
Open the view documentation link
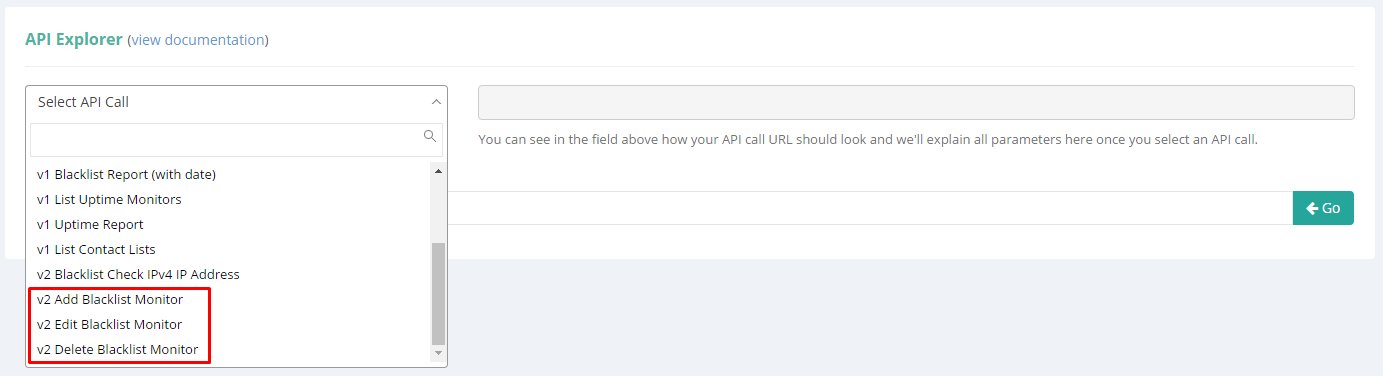[198, 40]
